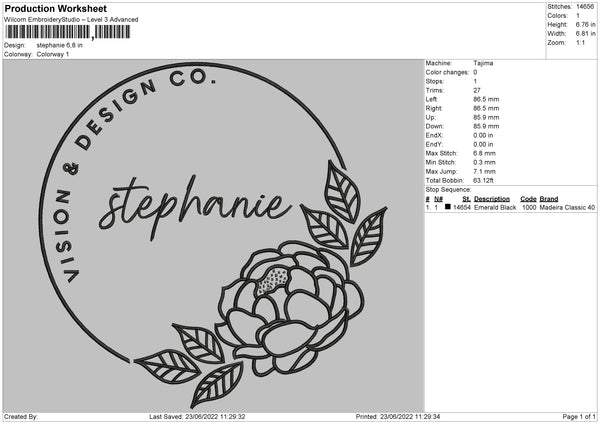Image resolution: width=600 pixels, height=424 pixels.
Task: Click the Colors count value
Action: click(x=578, y=16)
